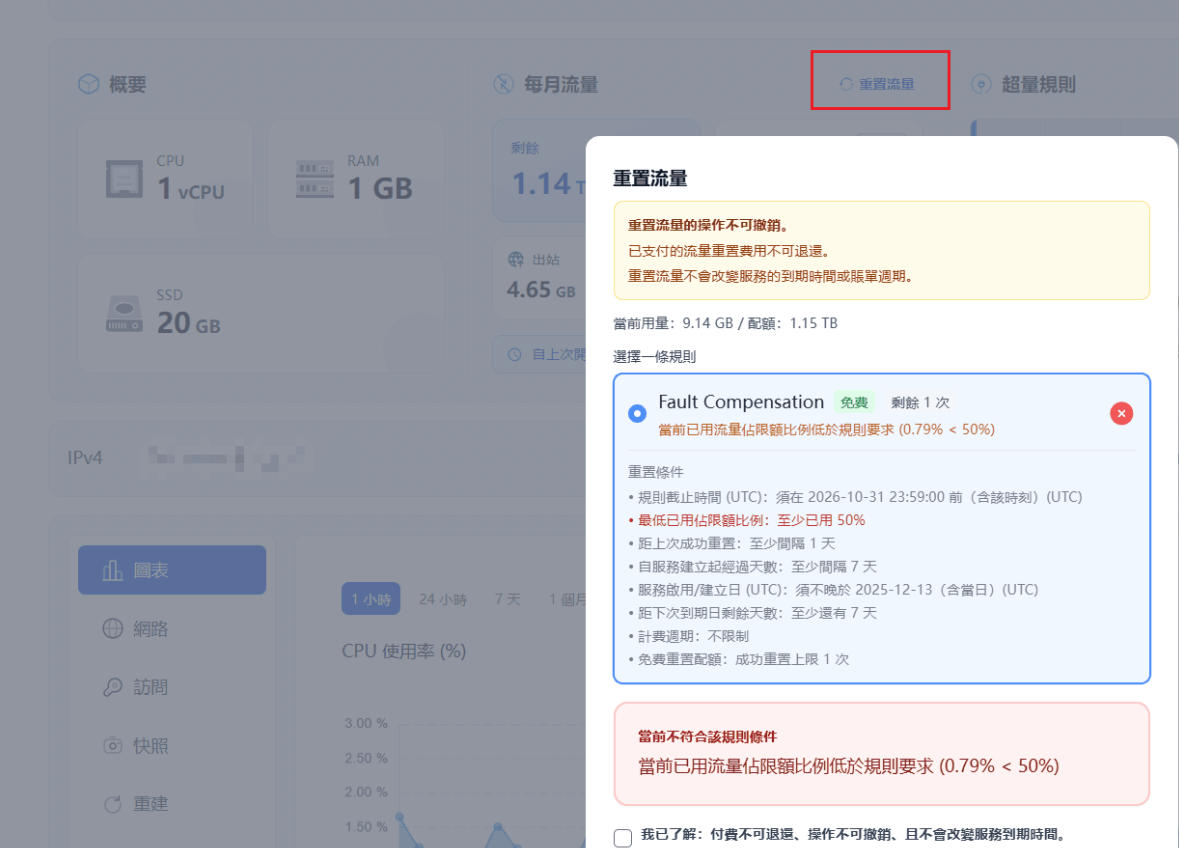Click the RAM memory icon
Image resolution: width=1179 pixels, height=848 pixels.
(x=315, y=179)
